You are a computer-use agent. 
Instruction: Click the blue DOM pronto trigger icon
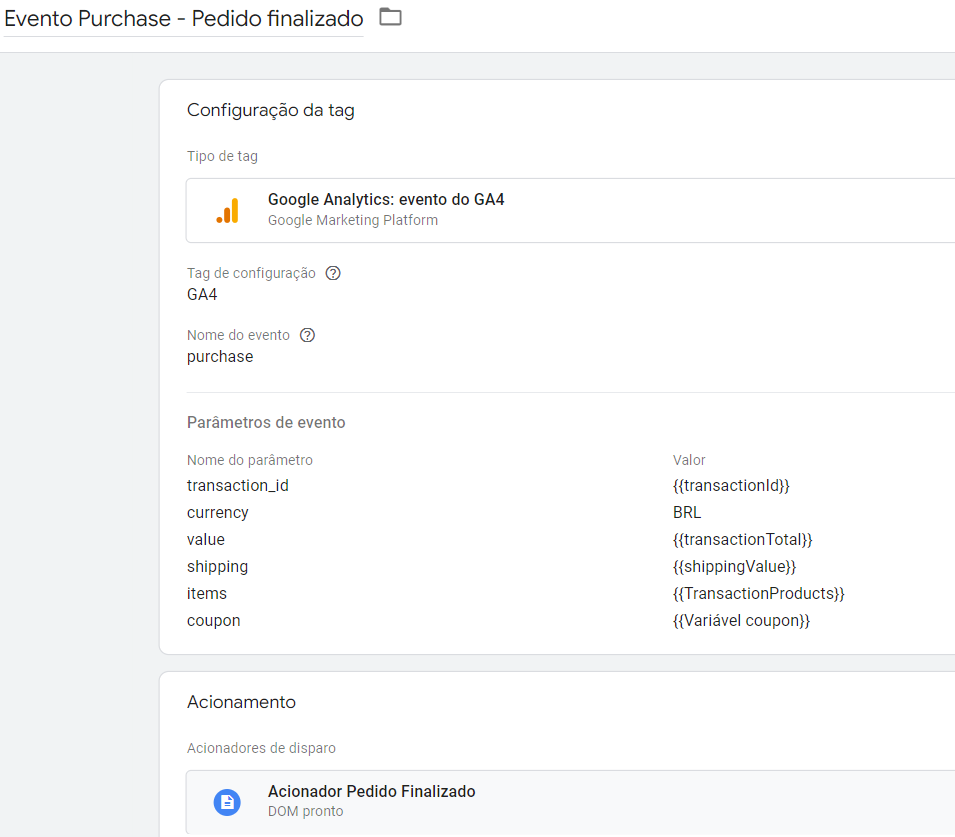(x=227, y=802)
